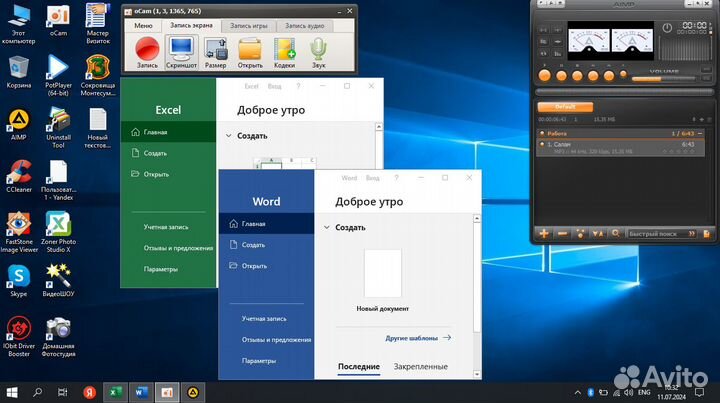720x403 pixels.
Task: Click the minus remove-track icon in AIMP
Action: (563, 233)
